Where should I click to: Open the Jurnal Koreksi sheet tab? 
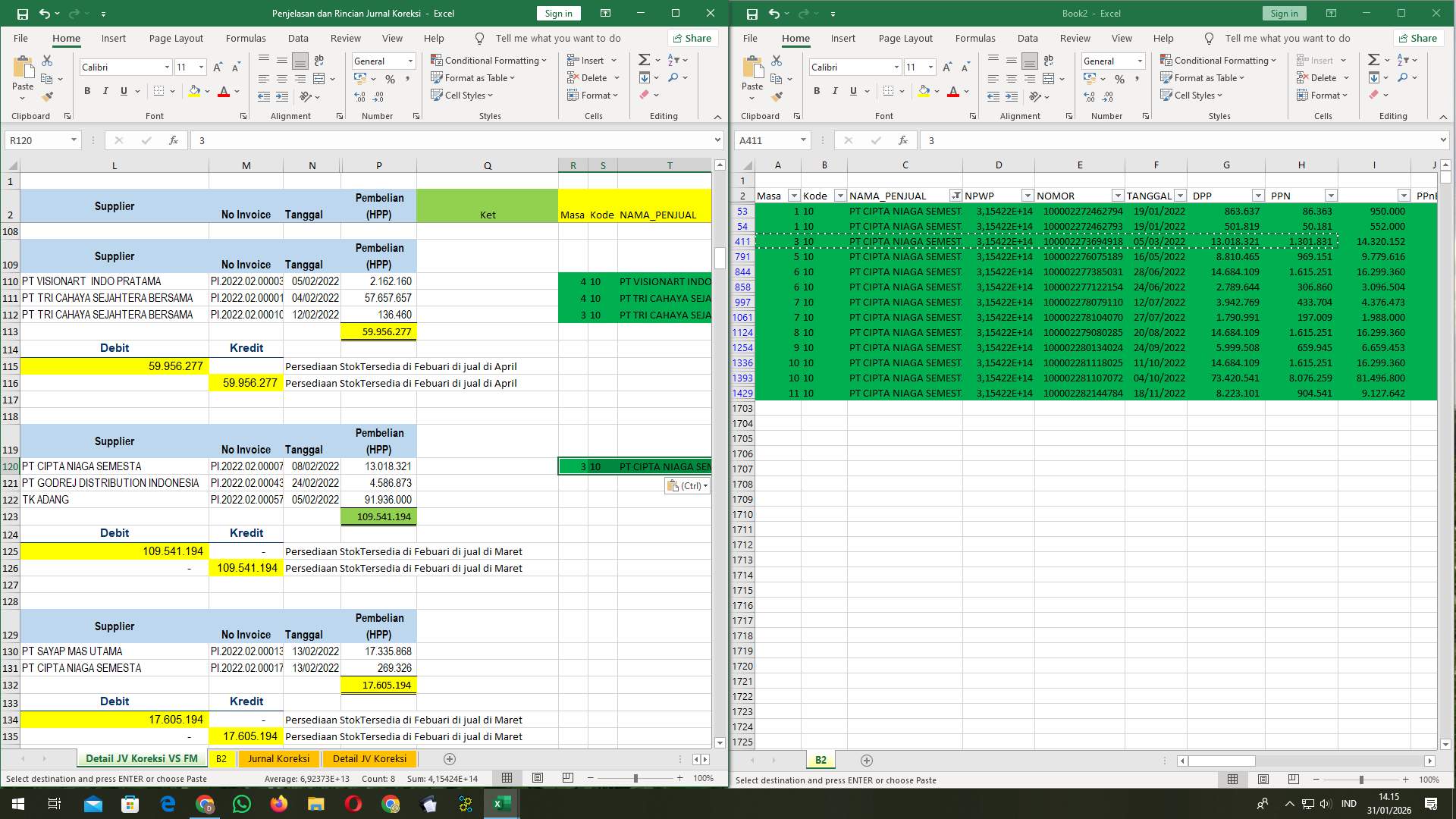click(x=278, y=758)
